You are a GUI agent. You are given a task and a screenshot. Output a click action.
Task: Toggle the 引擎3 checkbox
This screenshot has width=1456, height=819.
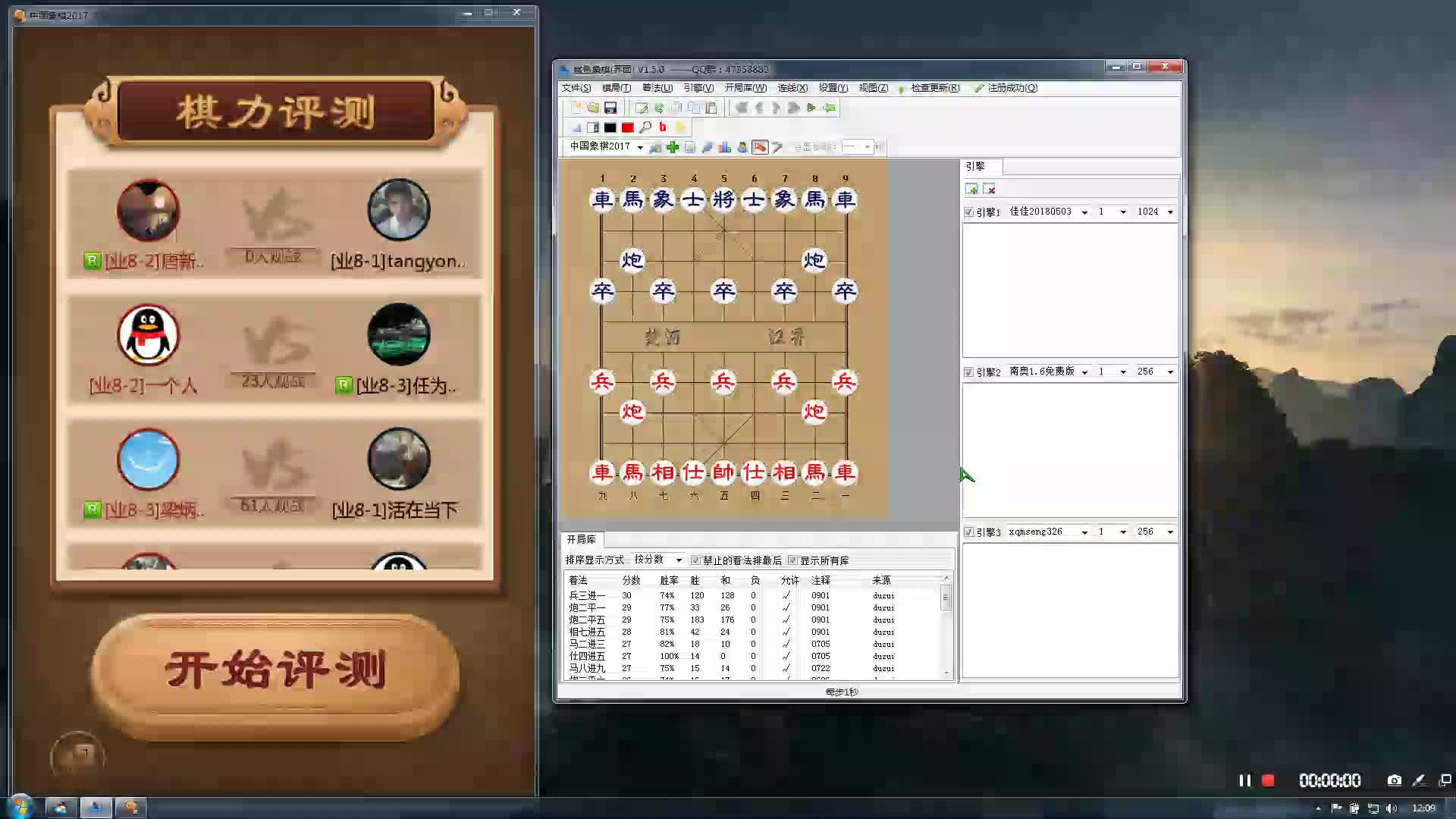[968, 532]
